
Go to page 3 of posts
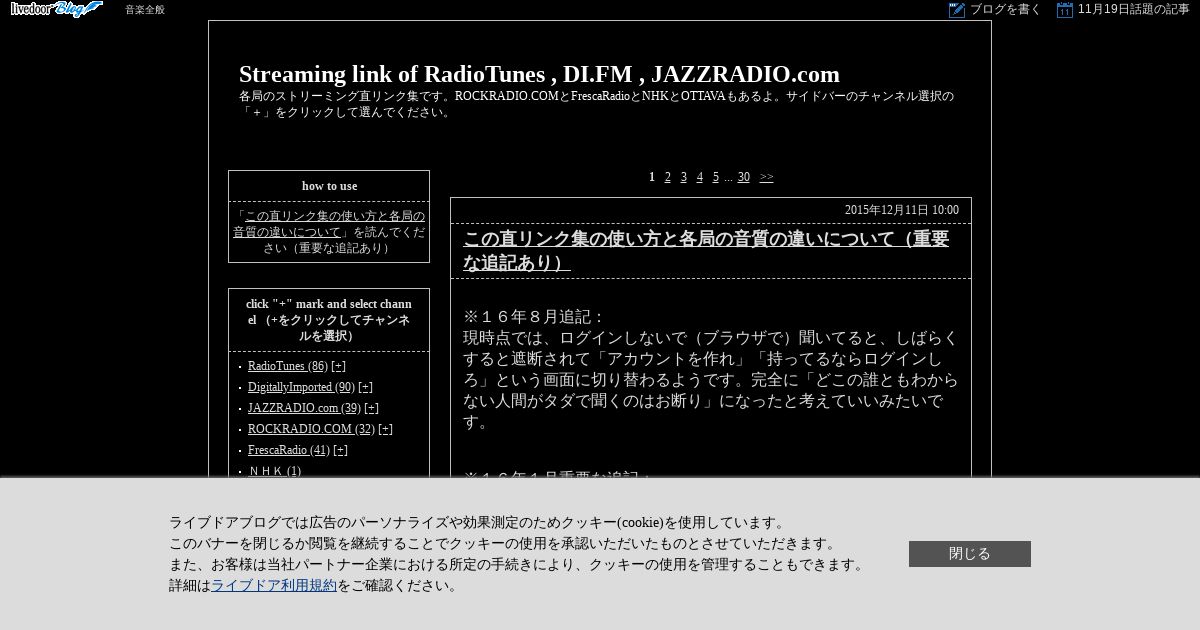684,177
